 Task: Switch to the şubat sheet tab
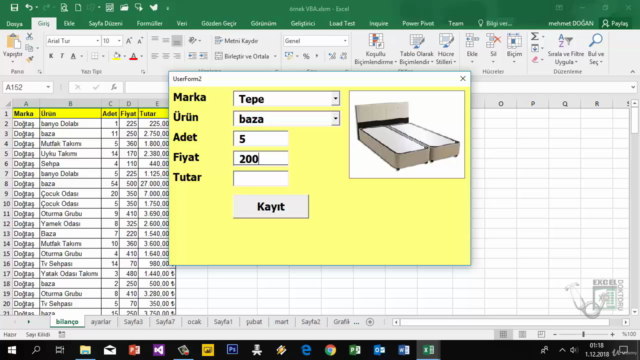[x=254, y=322]
